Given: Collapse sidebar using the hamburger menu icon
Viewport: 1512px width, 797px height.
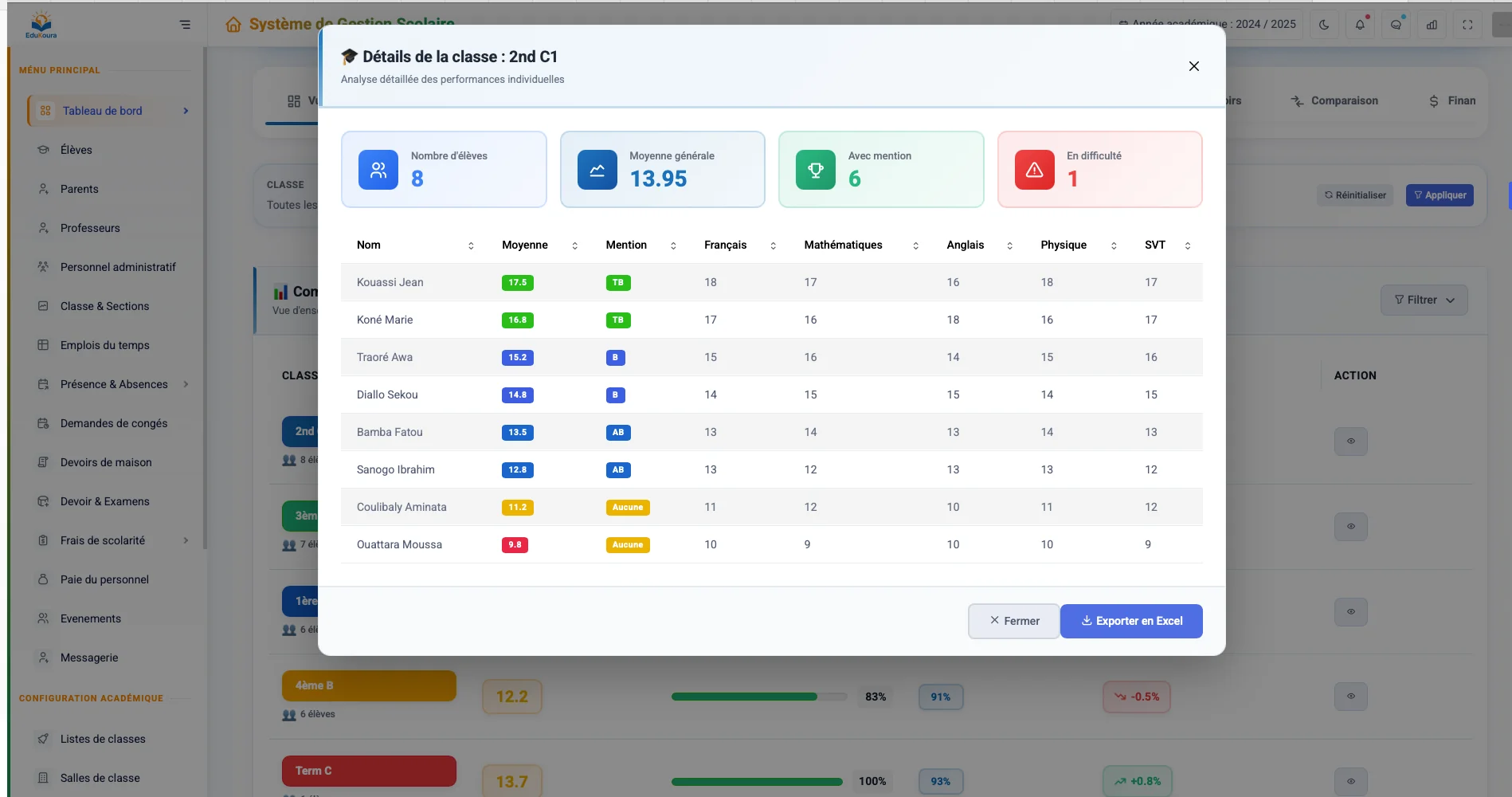Looking at the screenshot, I should tap(185, 25).
